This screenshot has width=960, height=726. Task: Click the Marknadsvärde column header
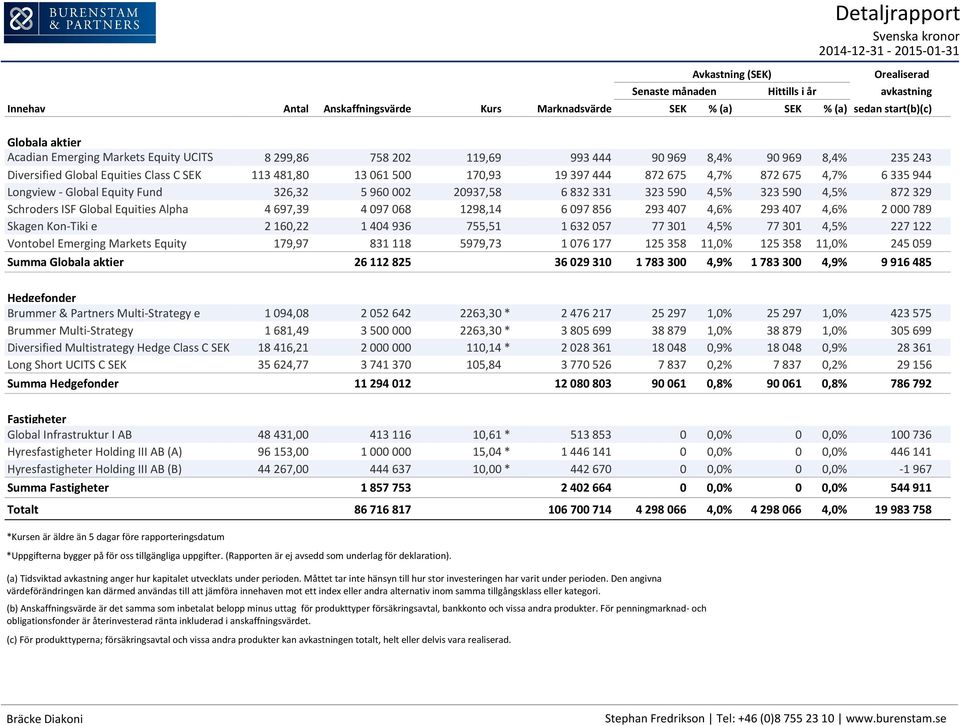pos(574,109)
